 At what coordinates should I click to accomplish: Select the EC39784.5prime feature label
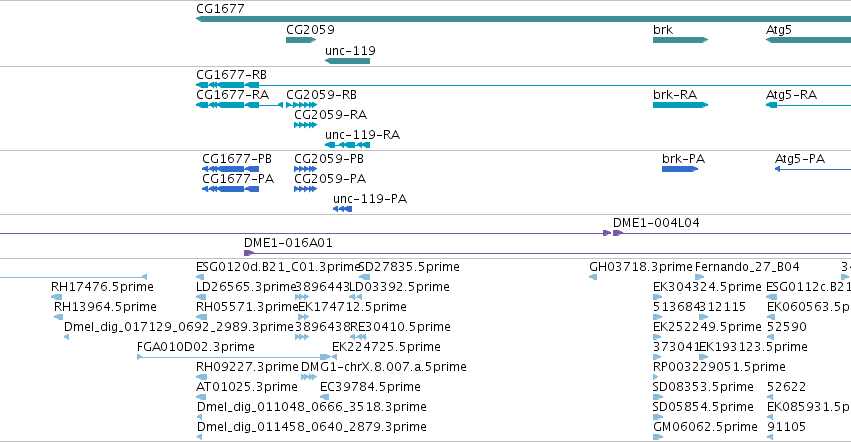click(x=370, y=387)
